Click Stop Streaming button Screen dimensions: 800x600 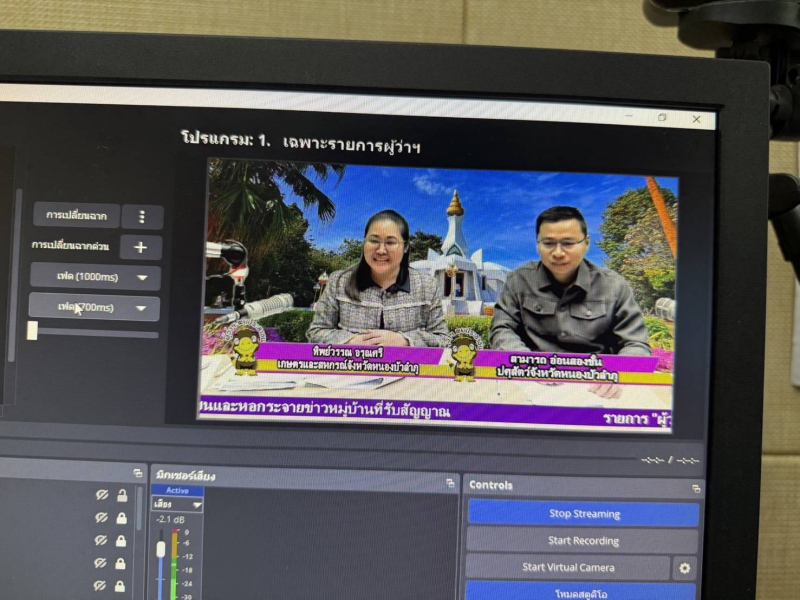pos(584,514)
